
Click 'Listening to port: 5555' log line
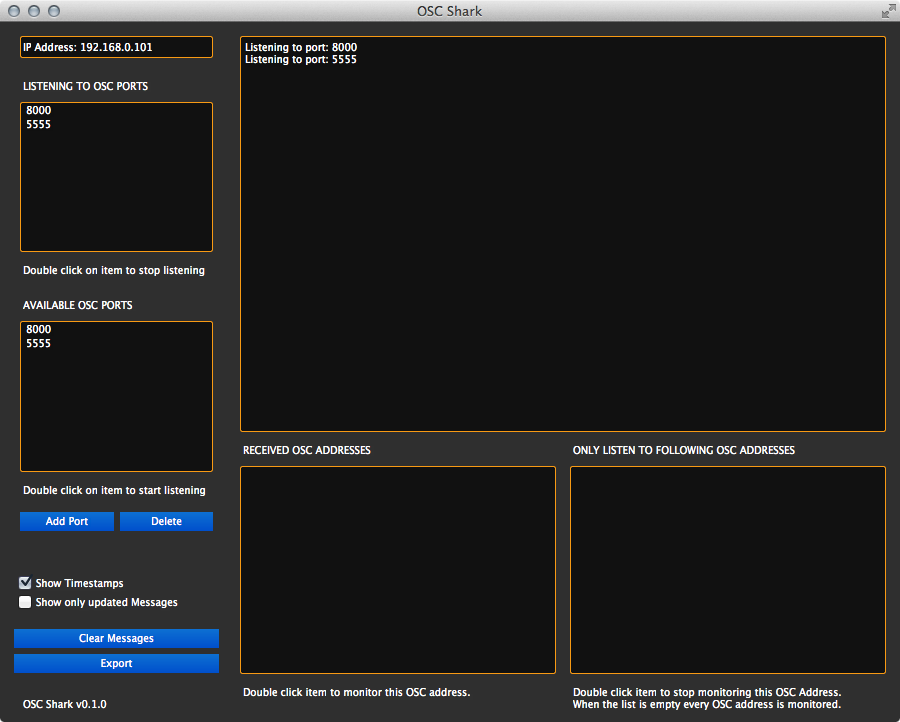(301, 60)
